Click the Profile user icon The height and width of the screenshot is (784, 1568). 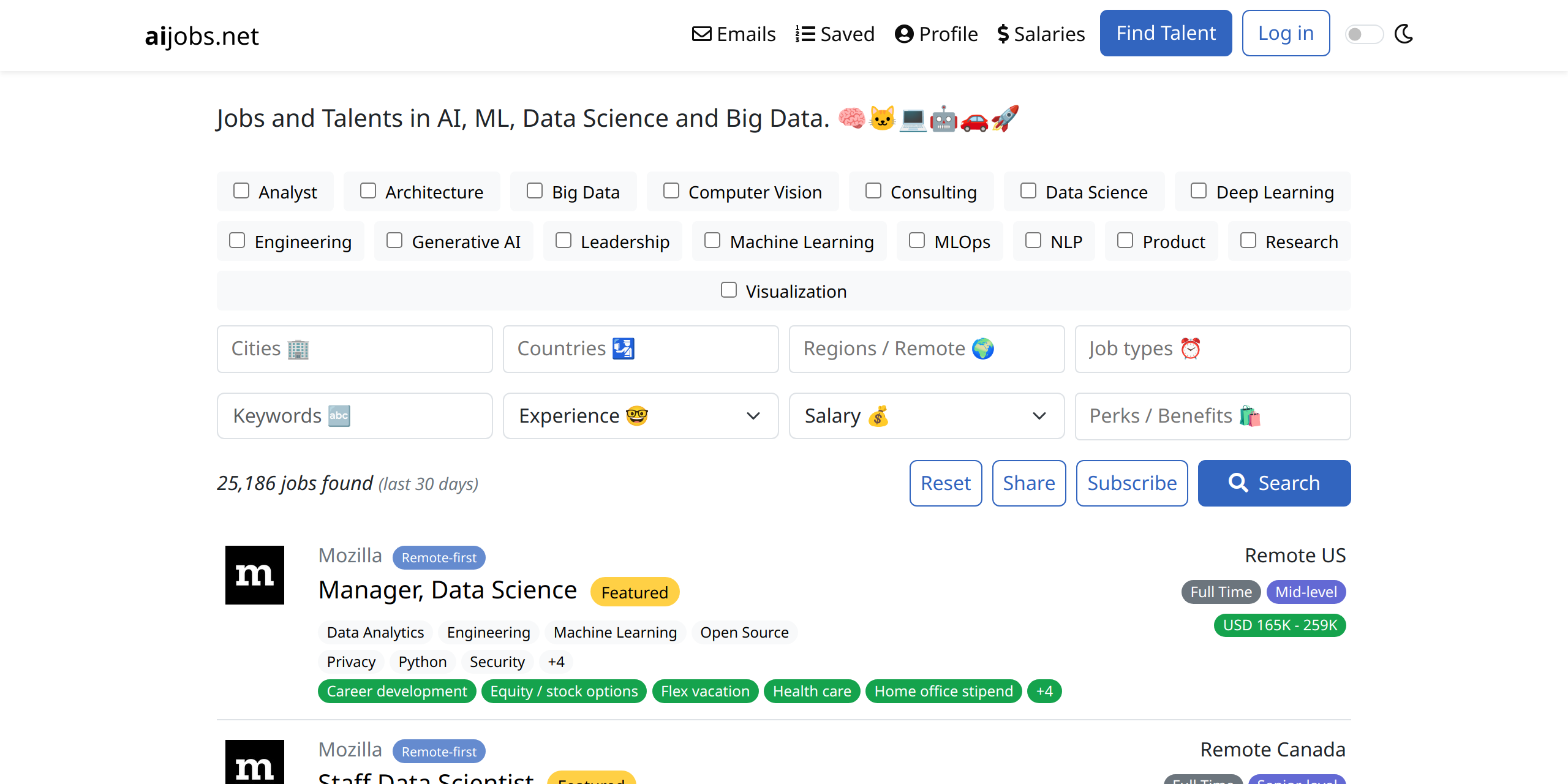[904, 34]
